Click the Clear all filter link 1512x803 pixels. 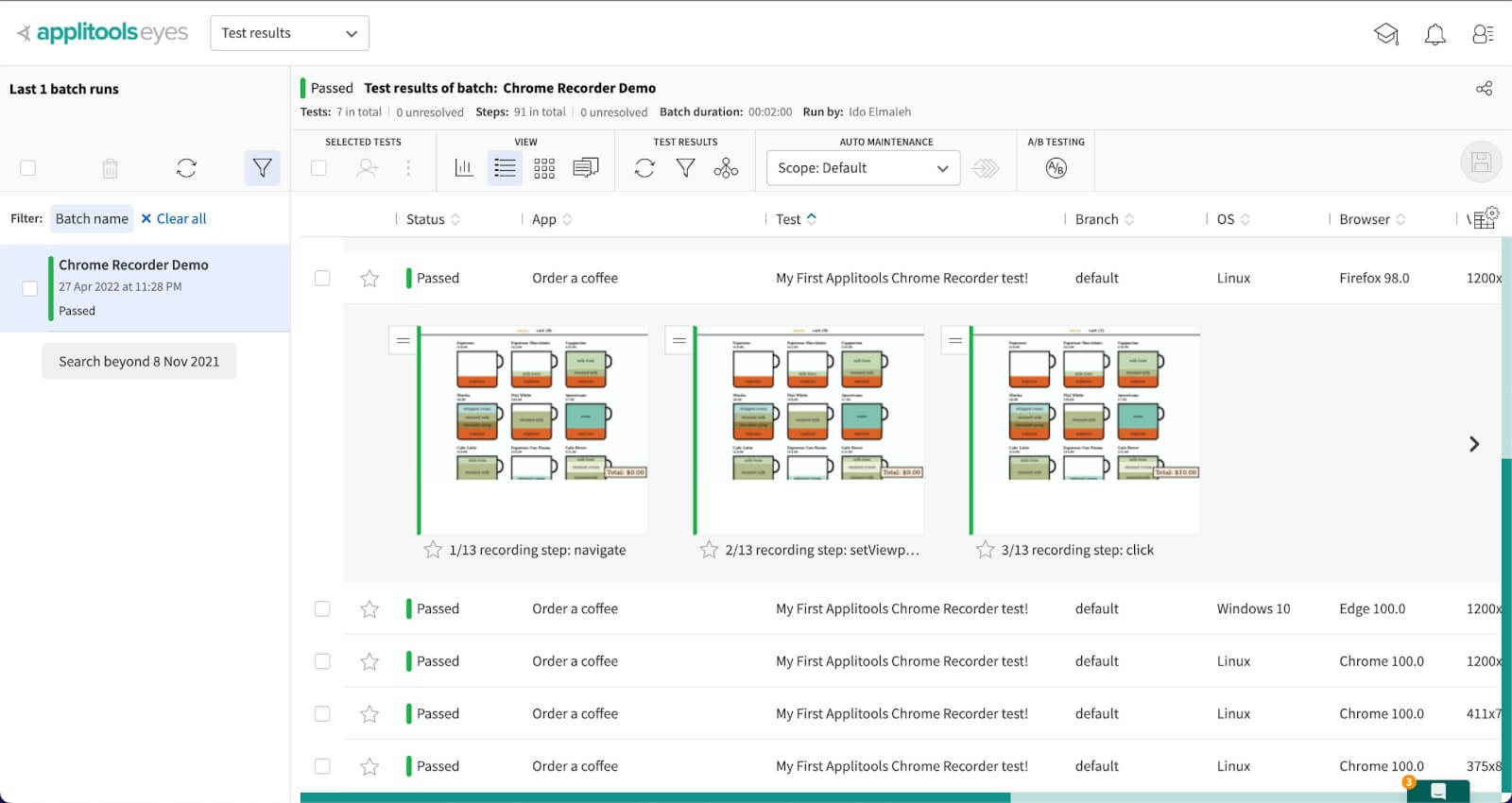[174, 219]
